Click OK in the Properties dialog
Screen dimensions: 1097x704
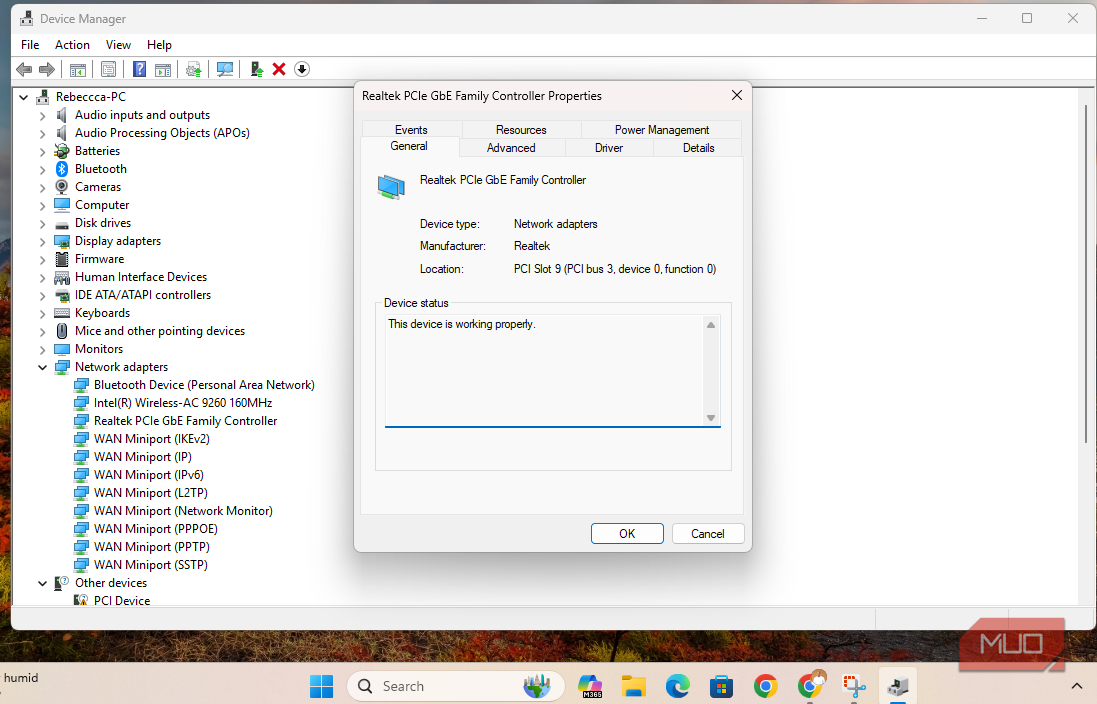(627, 533)
